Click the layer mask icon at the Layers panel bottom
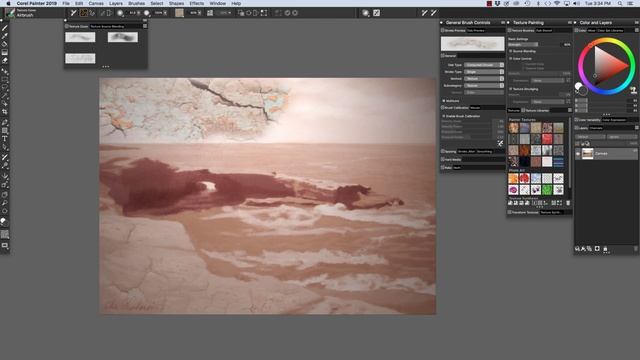 click(597, 249)
